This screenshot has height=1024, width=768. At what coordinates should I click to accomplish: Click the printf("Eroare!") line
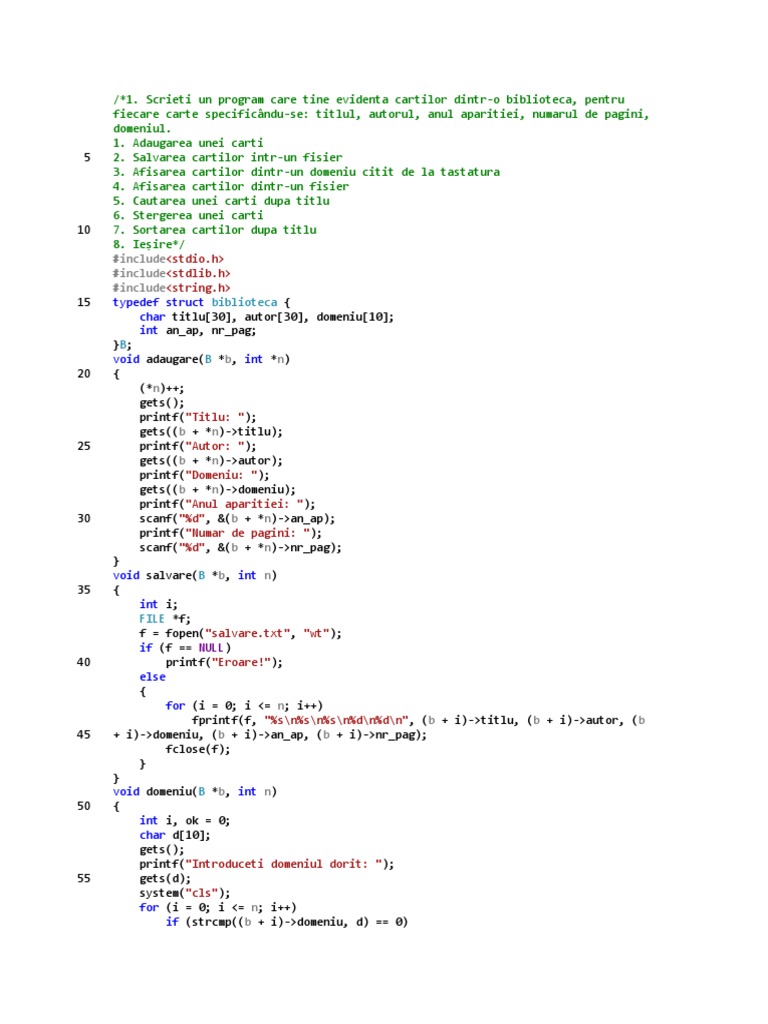click(224, 662)
